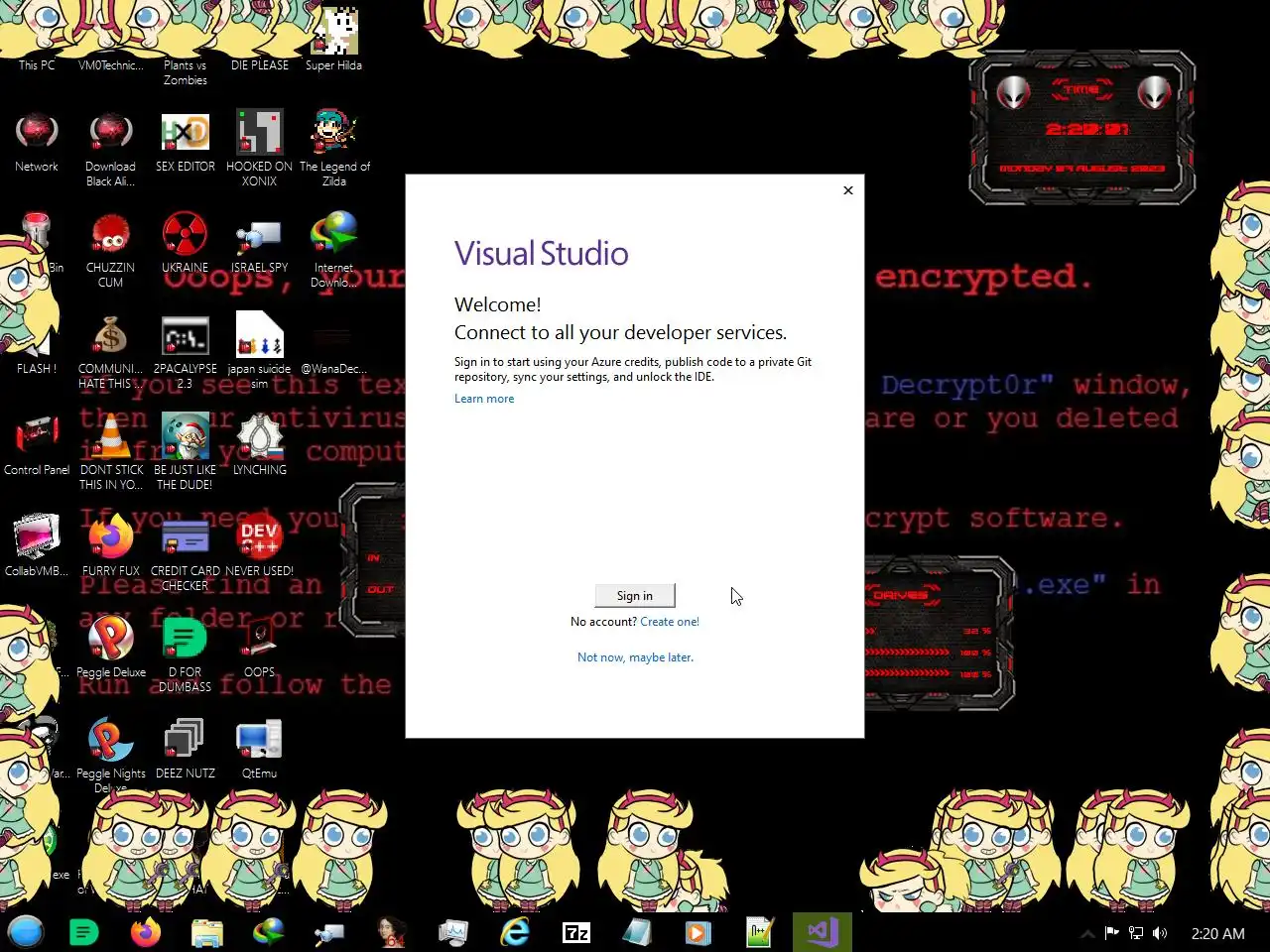Select the Download Black Ali... icon
The width and height of the screenshot is (1270, 952).
110,149
